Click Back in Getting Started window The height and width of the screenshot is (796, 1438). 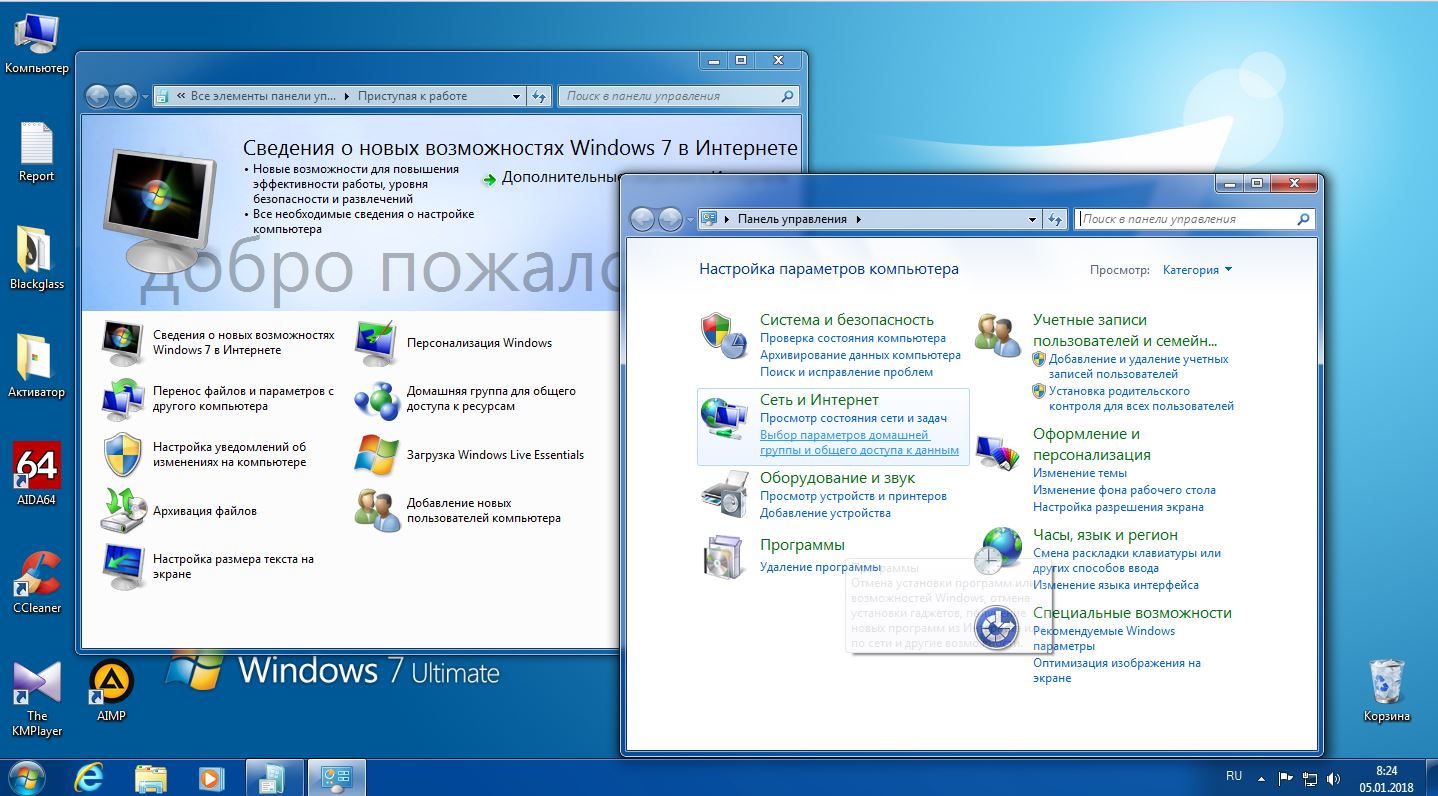point(98,96)
